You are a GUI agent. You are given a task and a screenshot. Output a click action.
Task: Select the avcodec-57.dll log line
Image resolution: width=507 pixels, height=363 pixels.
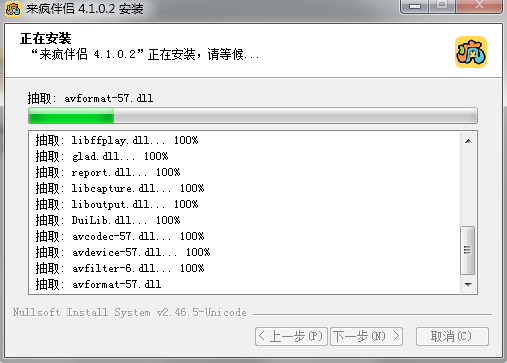pyautogui.click(x=120, y=236)
